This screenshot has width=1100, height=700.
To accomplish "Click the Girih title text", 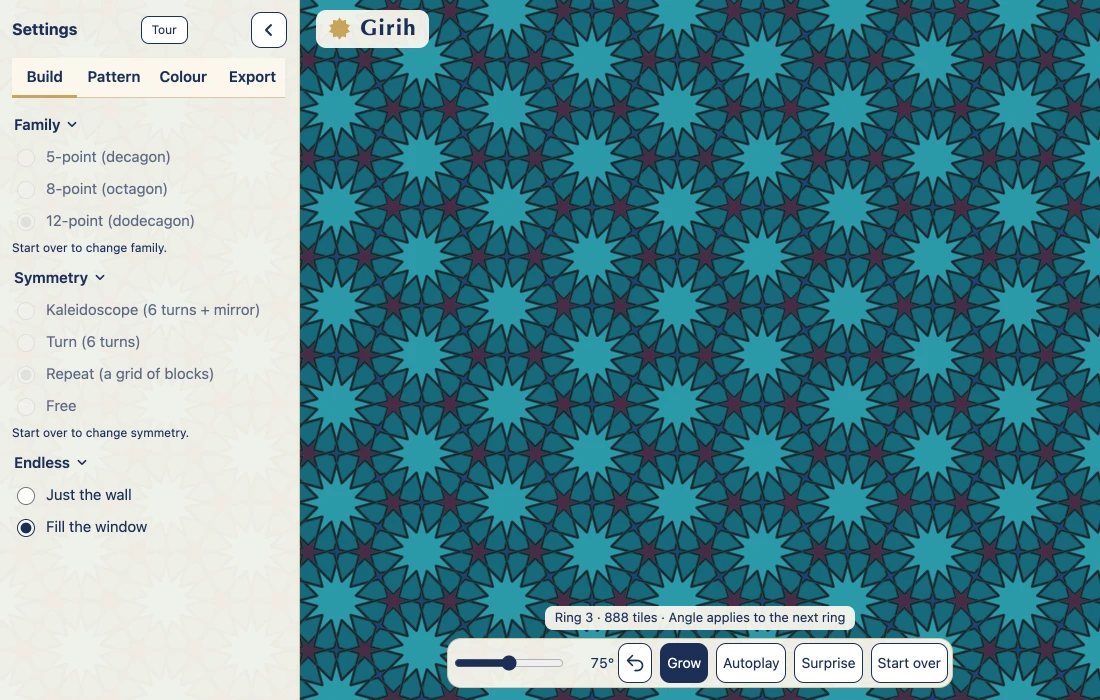I will (388, 28).
